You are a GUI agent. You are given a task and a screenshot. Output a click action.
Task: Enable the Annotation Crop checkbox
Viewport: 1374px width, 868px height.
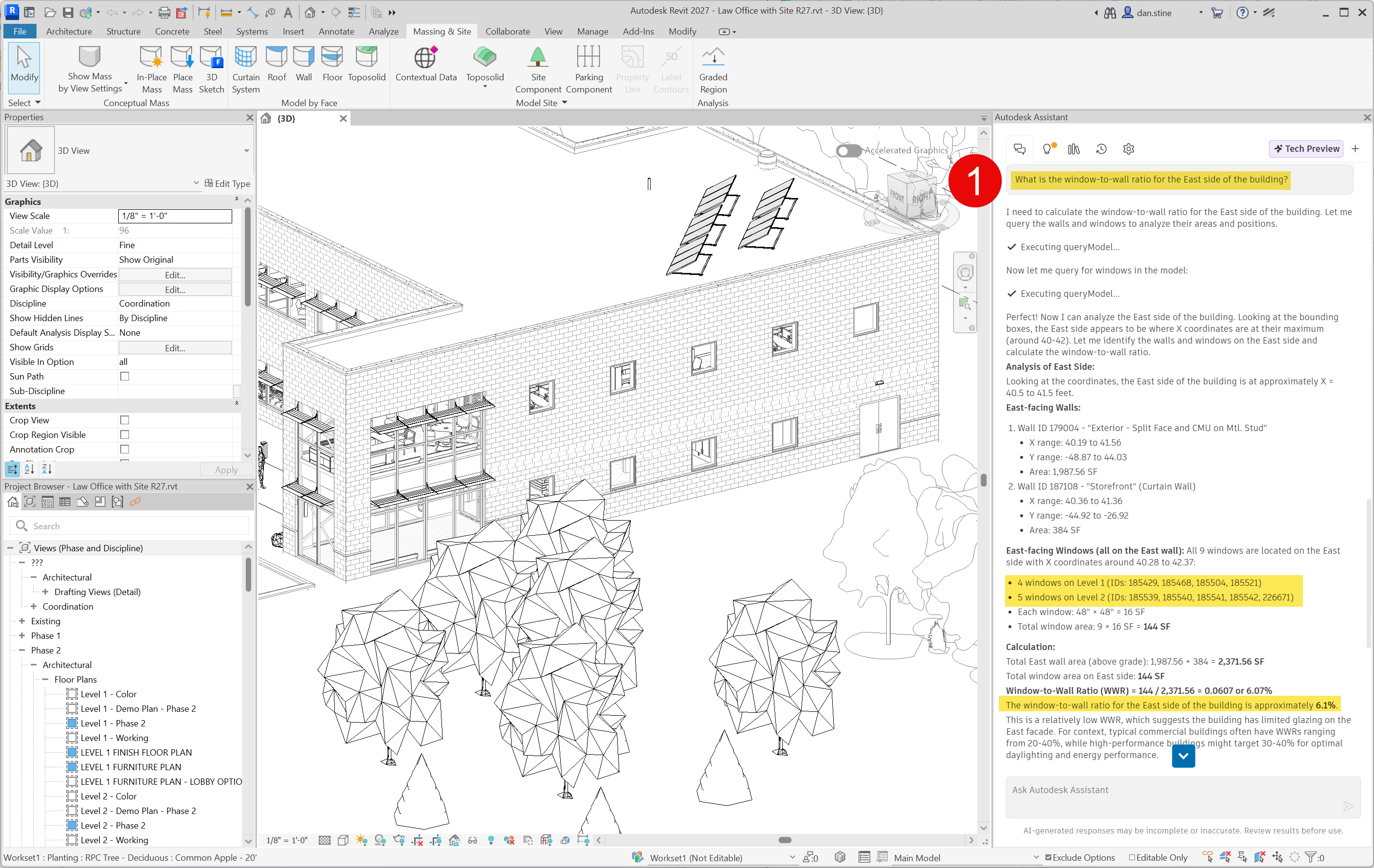pos(125,450)
